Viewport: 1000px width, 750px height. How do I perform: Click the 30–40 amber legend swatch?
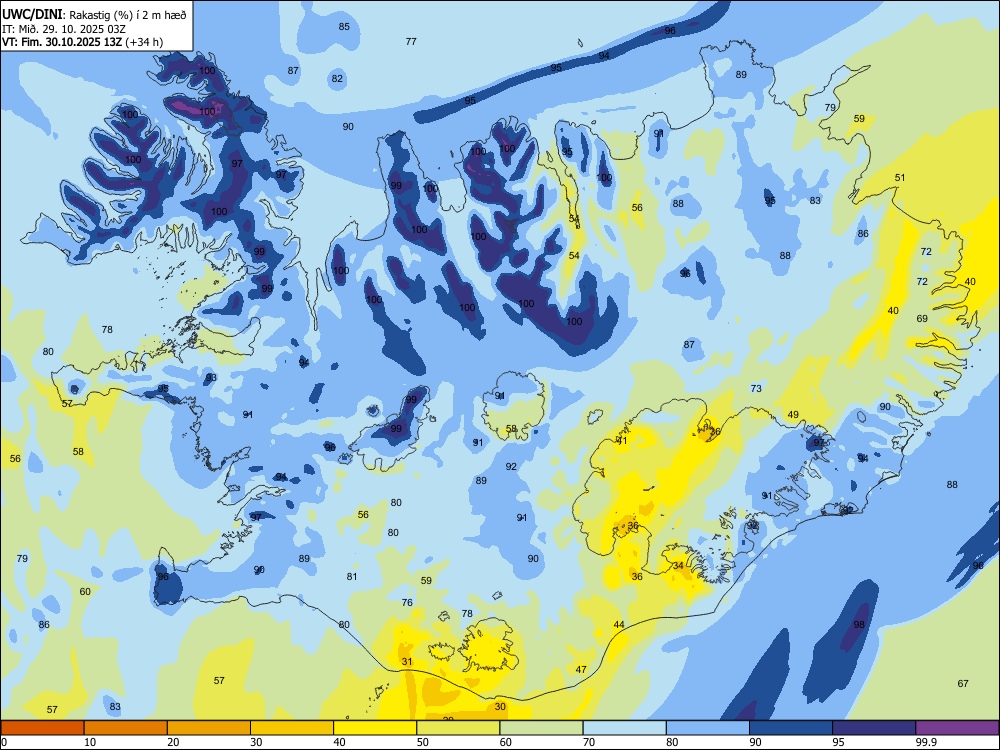pyautogui.click(x=292, y=728)
